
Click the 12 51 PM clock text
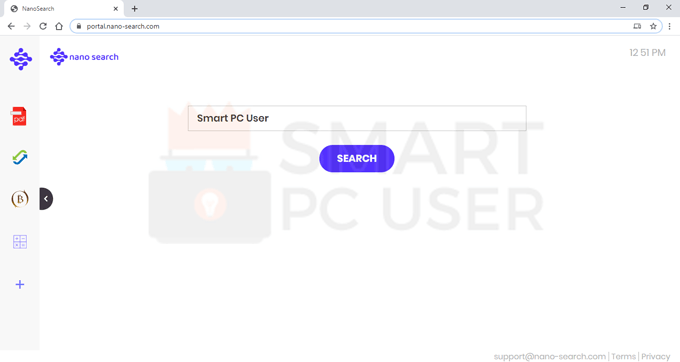tap(647, 53)
